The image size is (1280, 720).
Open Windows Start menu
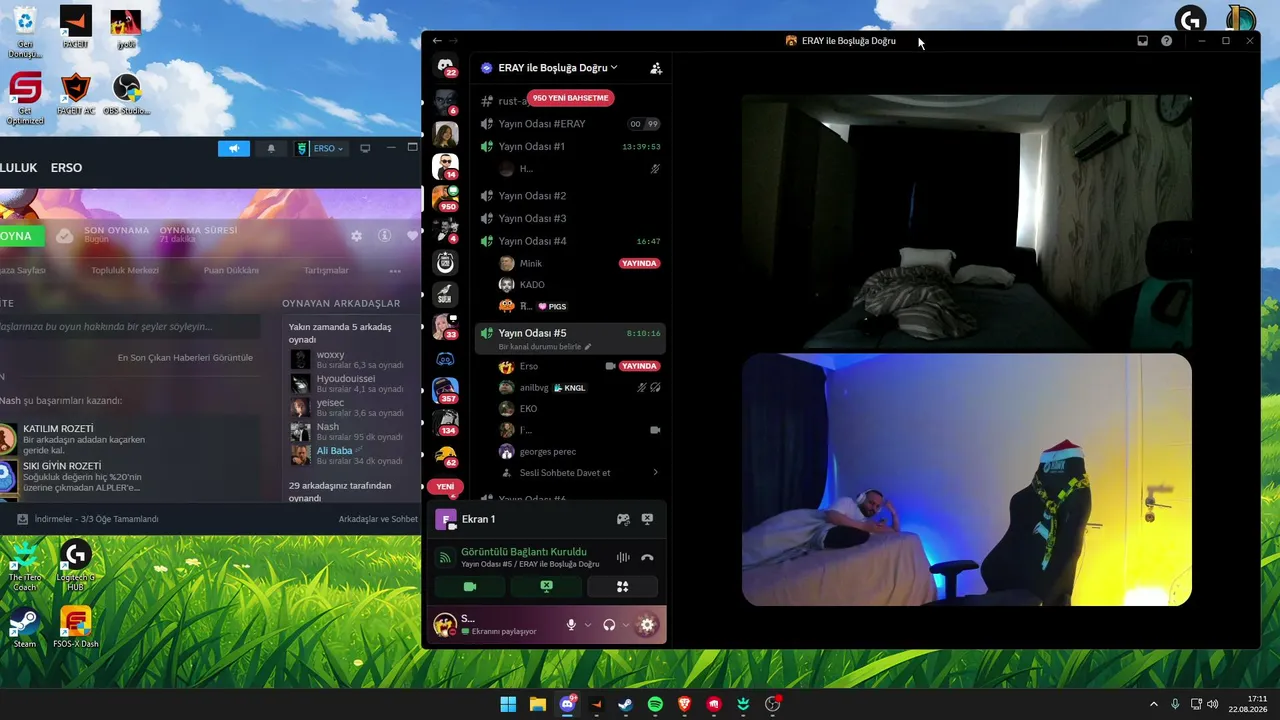coord(508,704)
